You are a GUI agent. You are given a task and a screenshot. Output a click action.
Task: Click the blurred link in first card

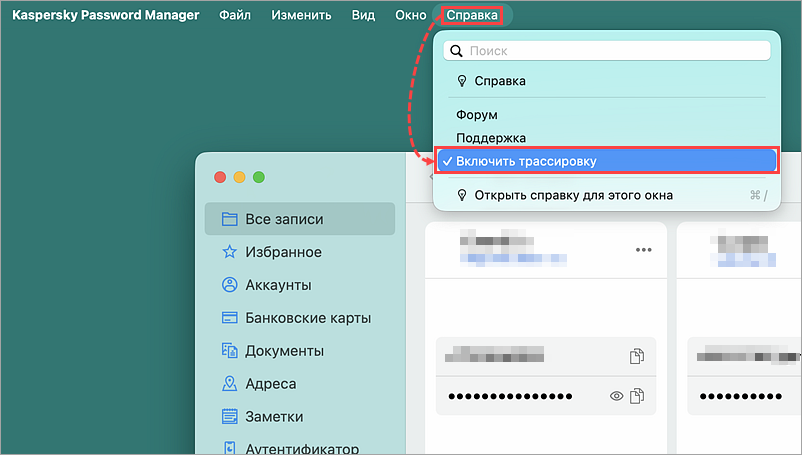513,259
